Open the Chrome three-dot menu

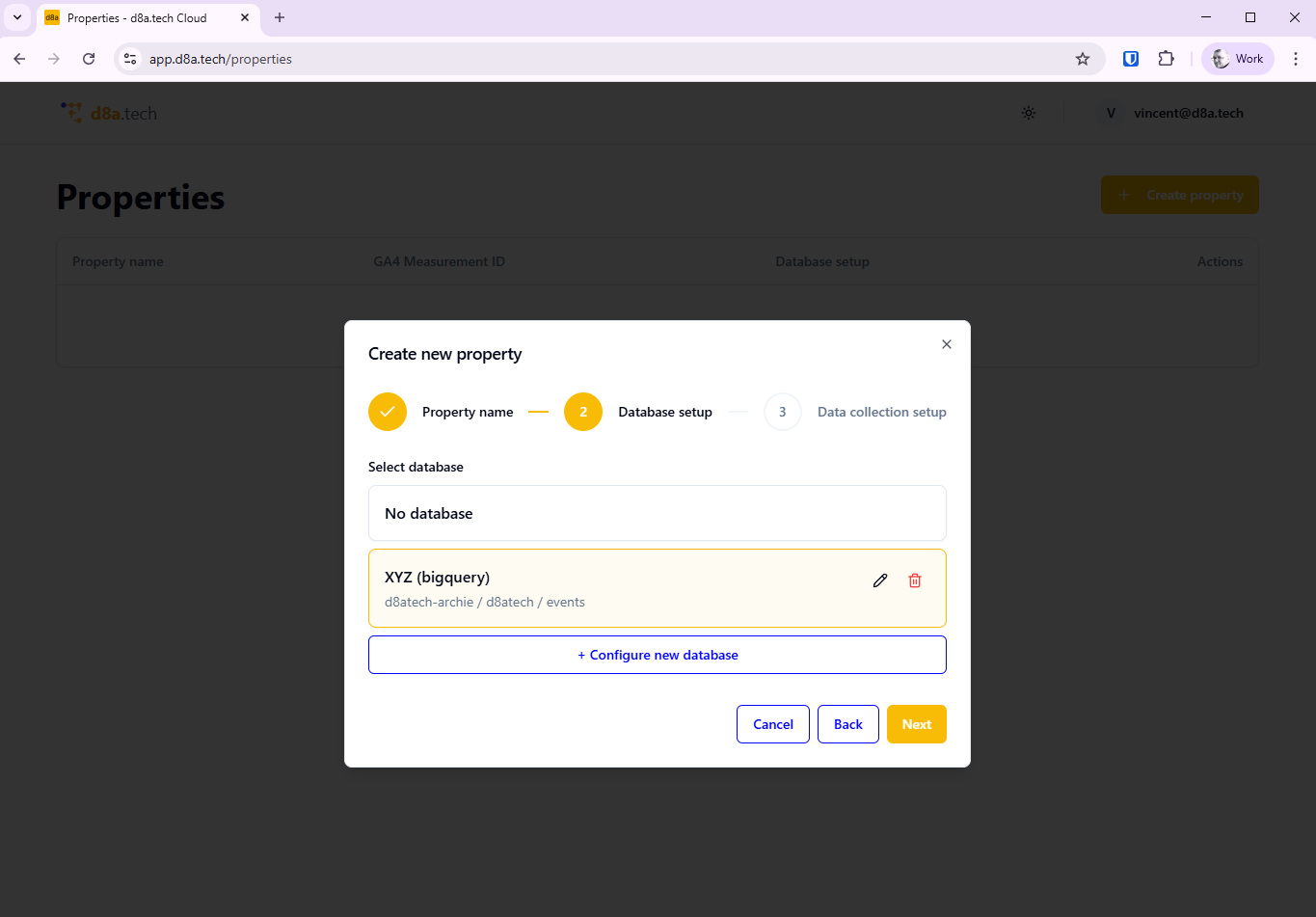[x=1296, y=58]
